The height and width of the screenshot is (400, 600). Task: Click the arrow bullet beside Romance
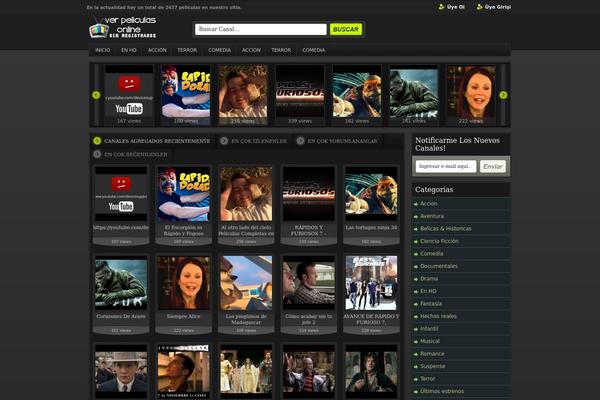coord(416,354)
